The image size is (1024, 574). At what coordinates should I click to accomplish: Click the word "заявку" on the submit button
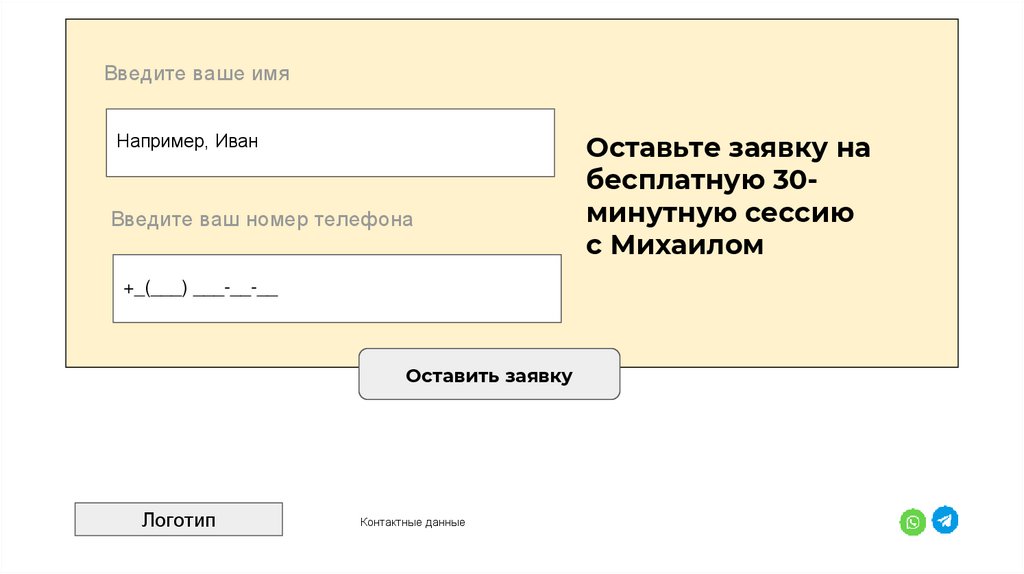[x=538, y=376]
